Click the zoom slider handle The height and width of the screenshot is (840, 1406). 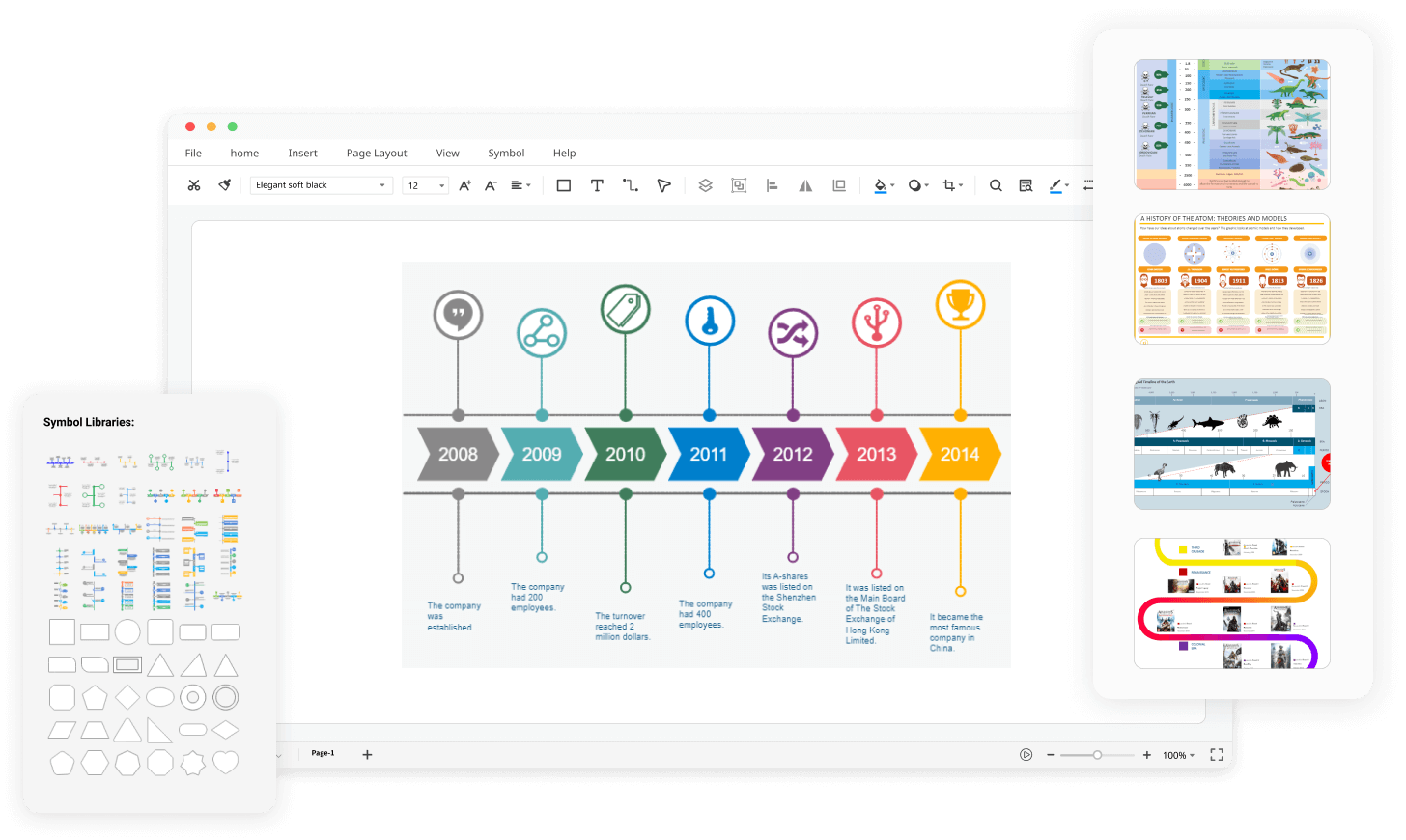pyautogui.click(x=1097, y=755)
